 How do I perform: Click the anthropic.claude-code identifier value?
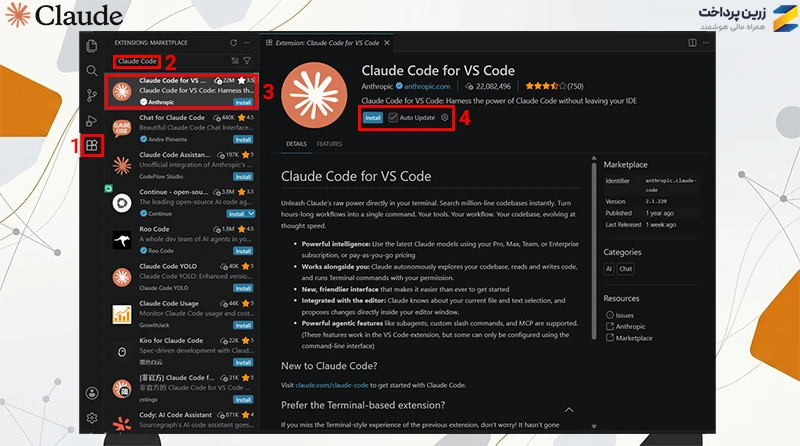(x=670, y=185)
